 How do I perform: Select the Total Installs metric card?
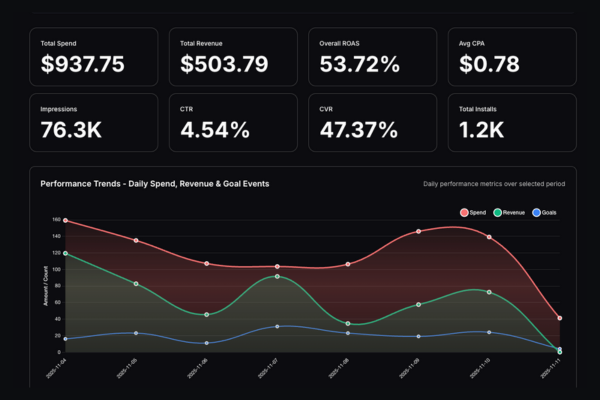[512, 122]
